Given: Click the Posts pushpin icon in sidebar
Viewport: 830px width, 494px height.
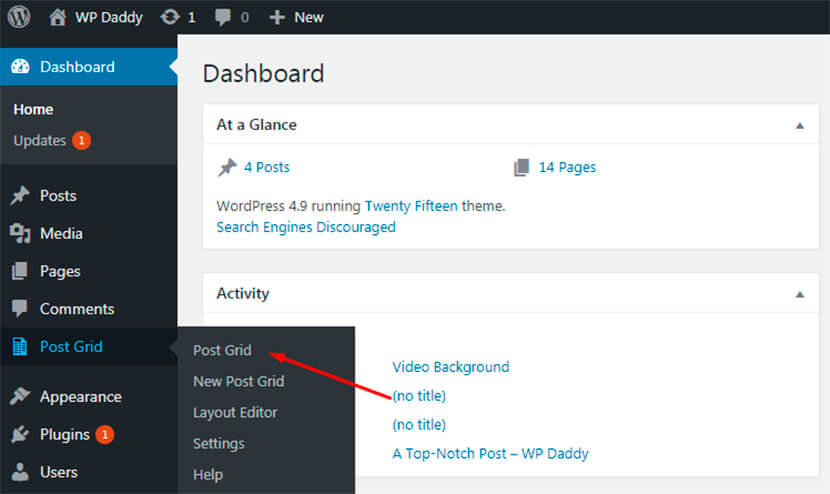Looking at the screenshot, I should pyautogui.click(x=20, y=195).
